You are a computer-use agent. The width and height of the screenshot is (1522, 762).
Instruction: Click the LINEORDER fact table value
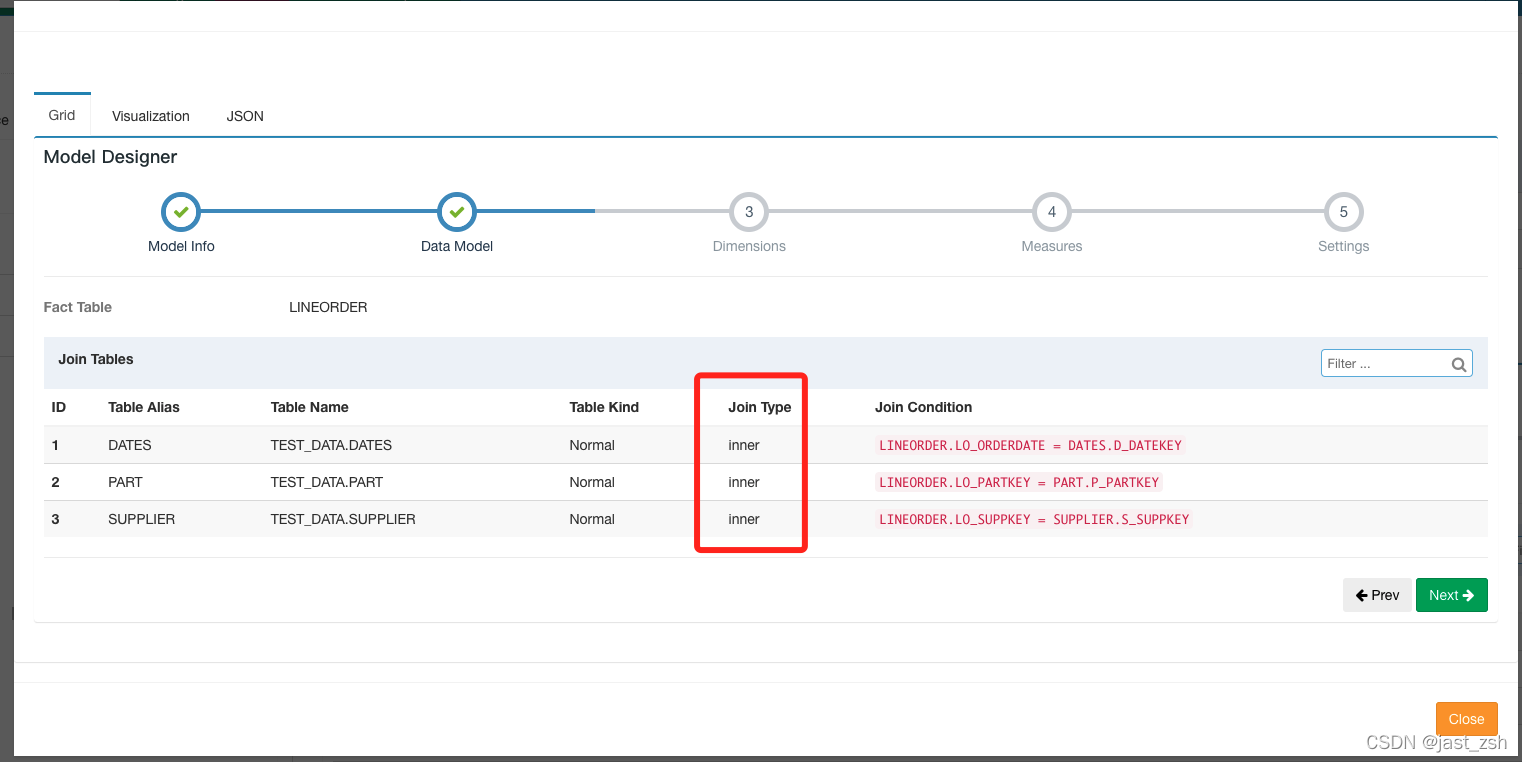click(328, 307)
